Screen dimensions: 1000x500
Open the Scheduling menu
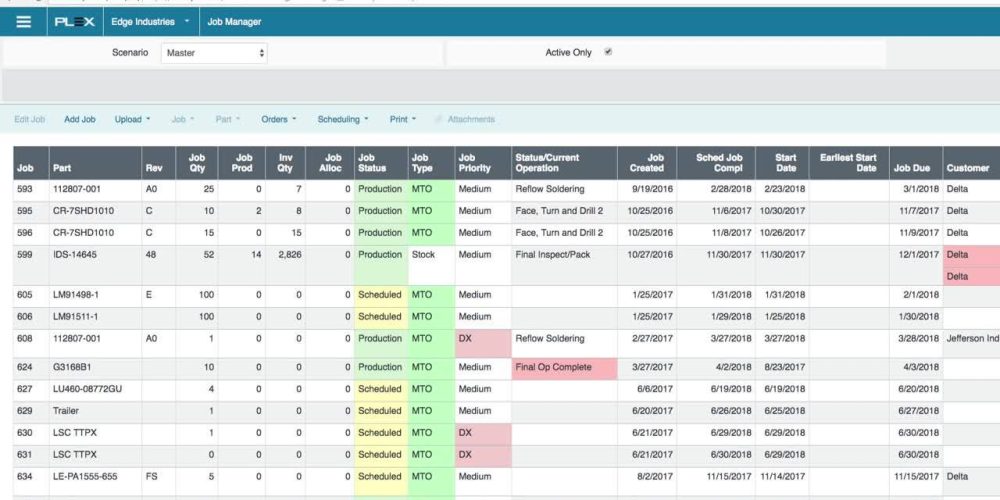coord(343,119)
